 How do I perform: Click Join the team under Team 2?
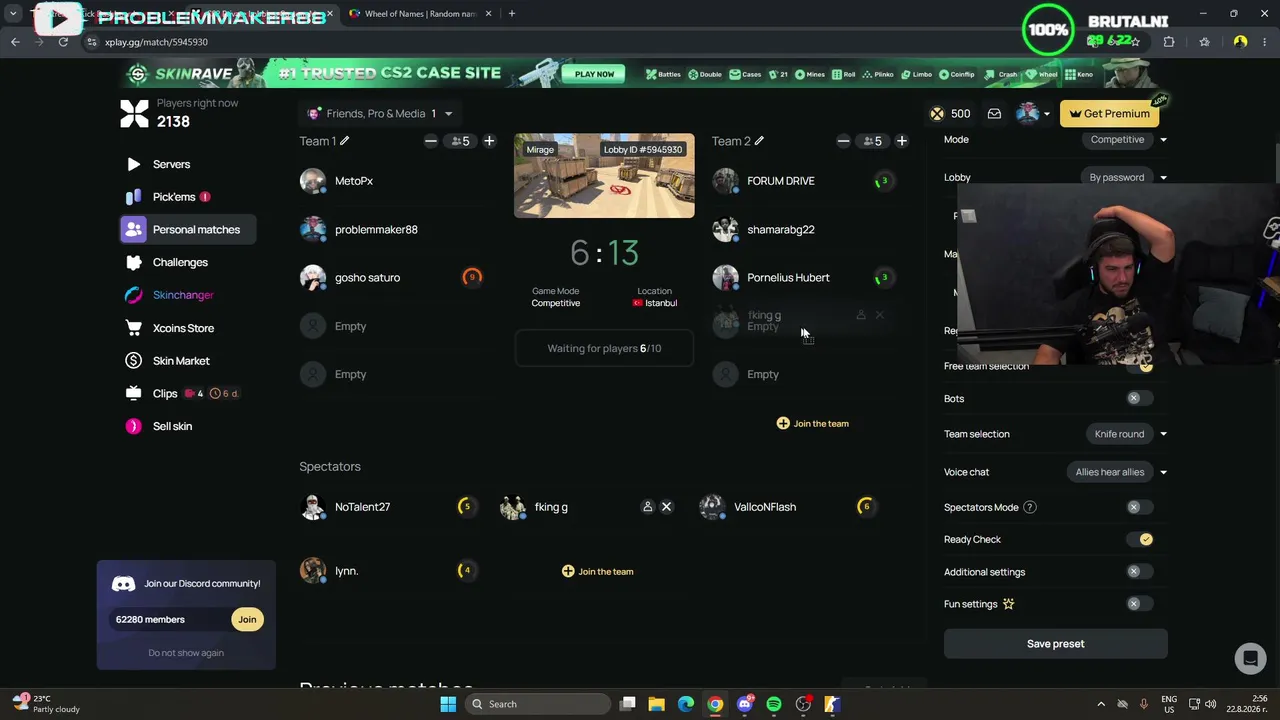(x=813, y=424)
